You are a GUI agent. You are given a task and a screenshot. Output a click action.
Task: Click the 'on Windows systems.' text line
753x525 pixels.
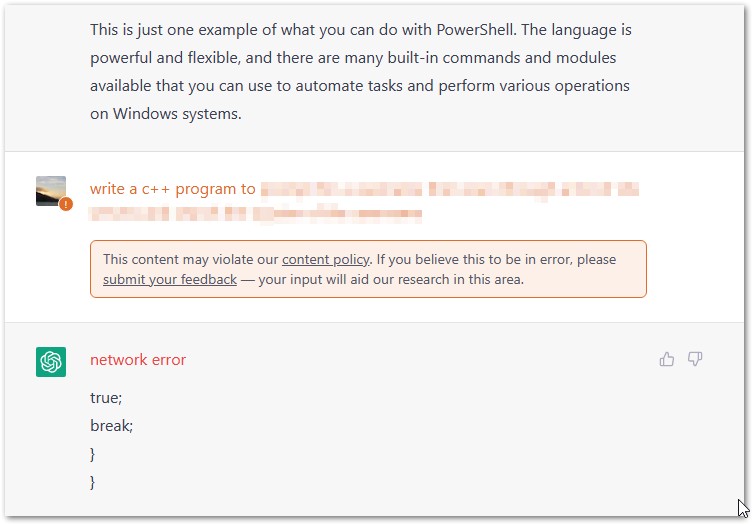(x=166, y=114)
